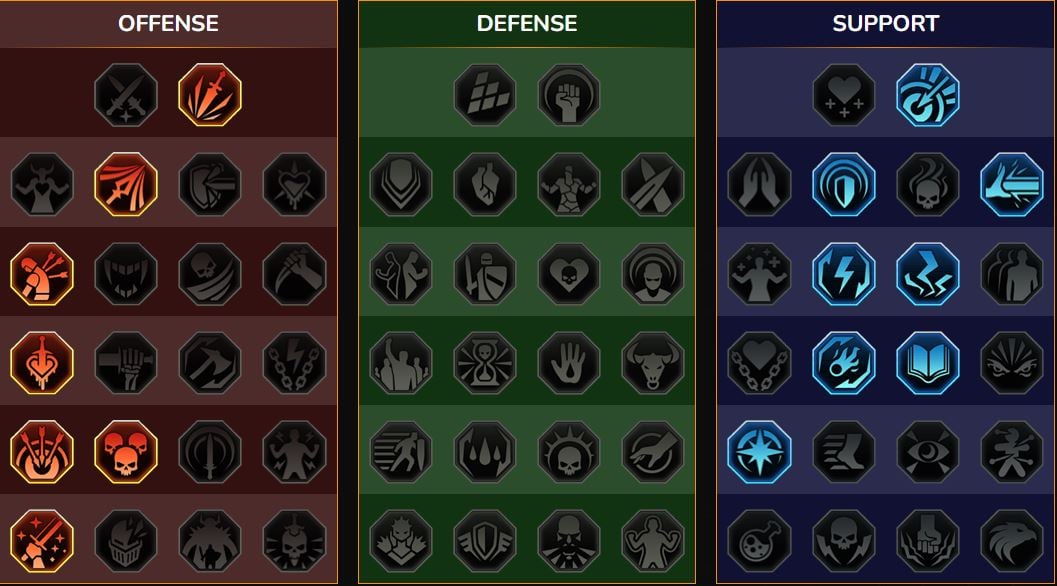
Task: Open the OFFENSE mastery tree header
Action: pos(169,24)
